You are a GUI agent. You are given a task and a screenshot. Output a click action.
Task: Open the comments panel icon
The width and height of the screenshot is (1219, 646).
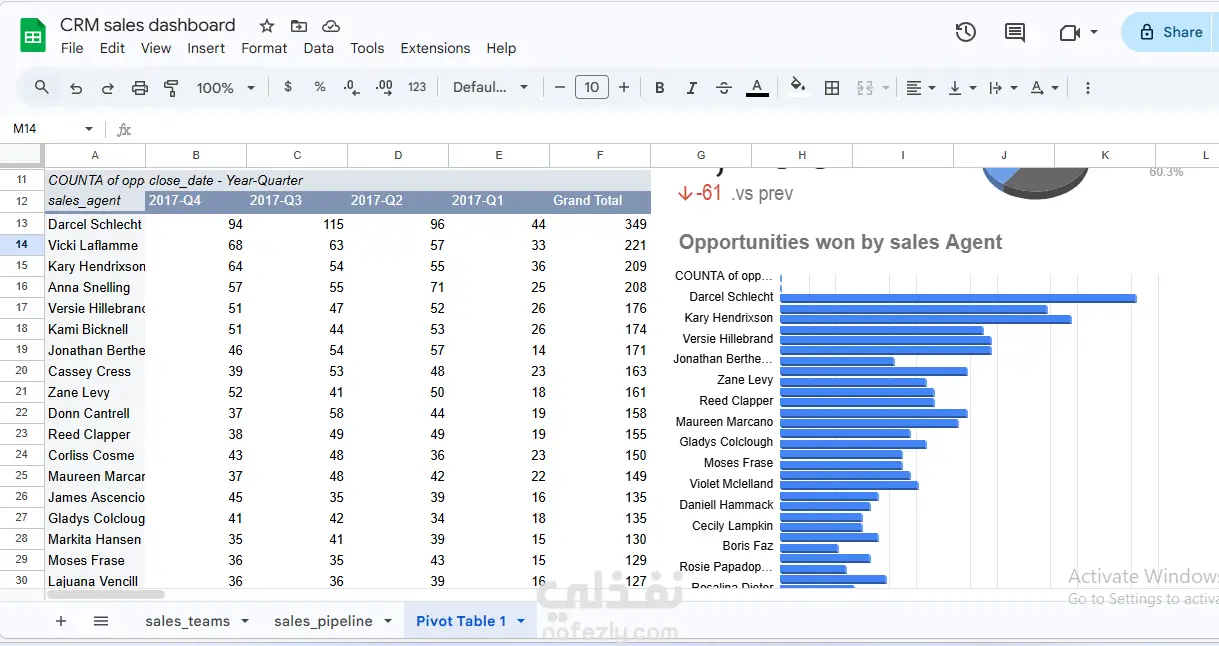[x=1015, y=32]
